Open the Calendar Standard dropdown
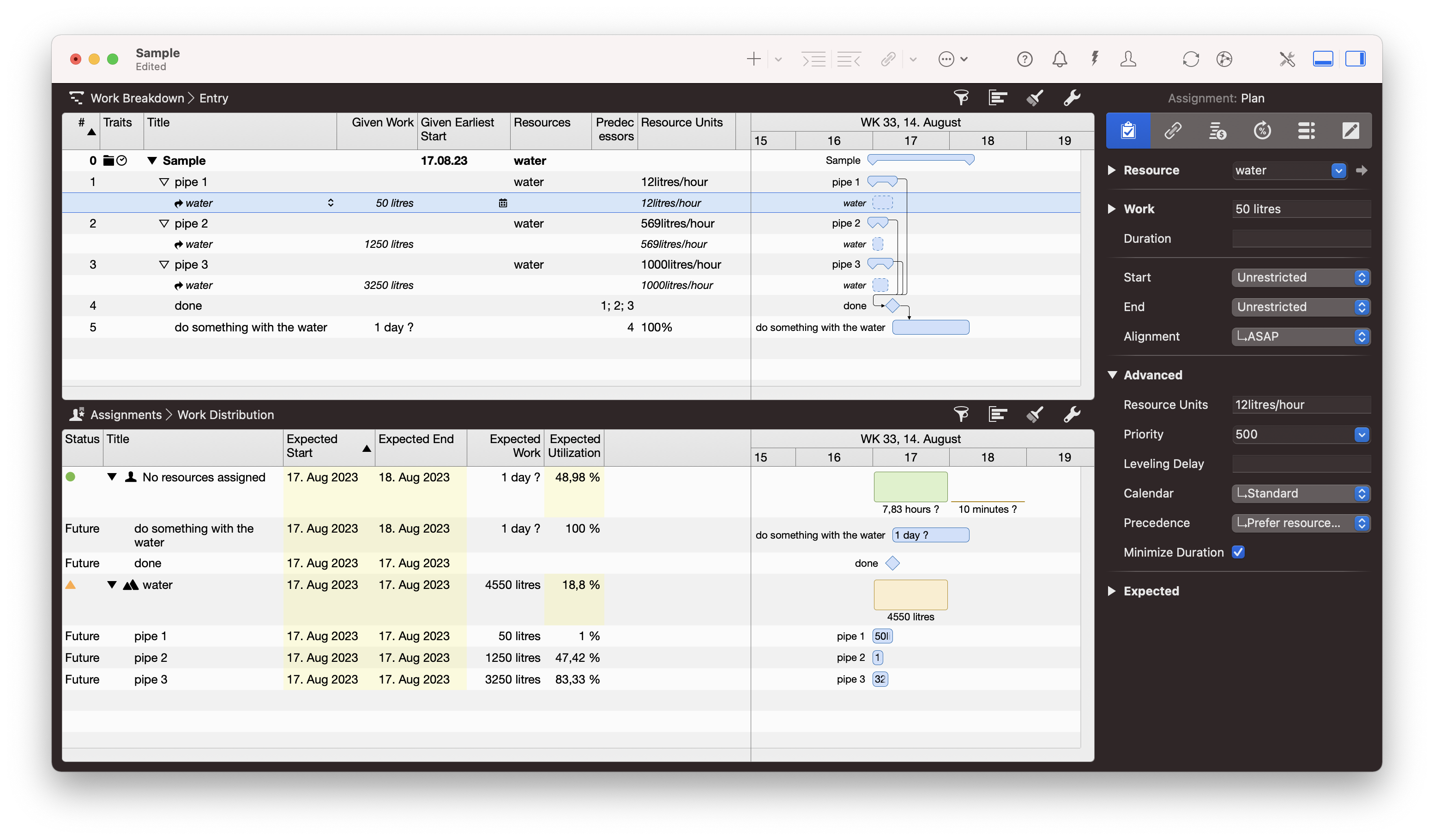 pos(1301,494)
